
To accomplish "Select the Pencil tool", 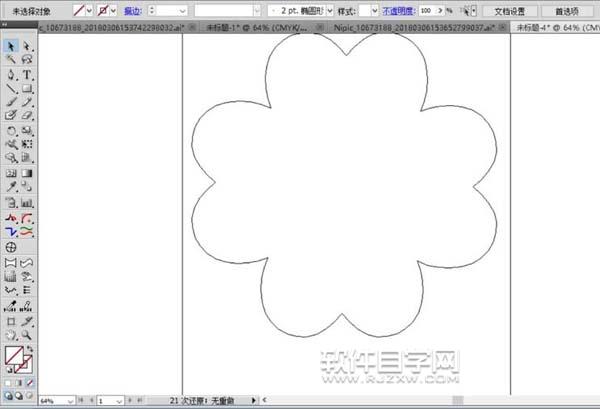I will pos(27,102).
